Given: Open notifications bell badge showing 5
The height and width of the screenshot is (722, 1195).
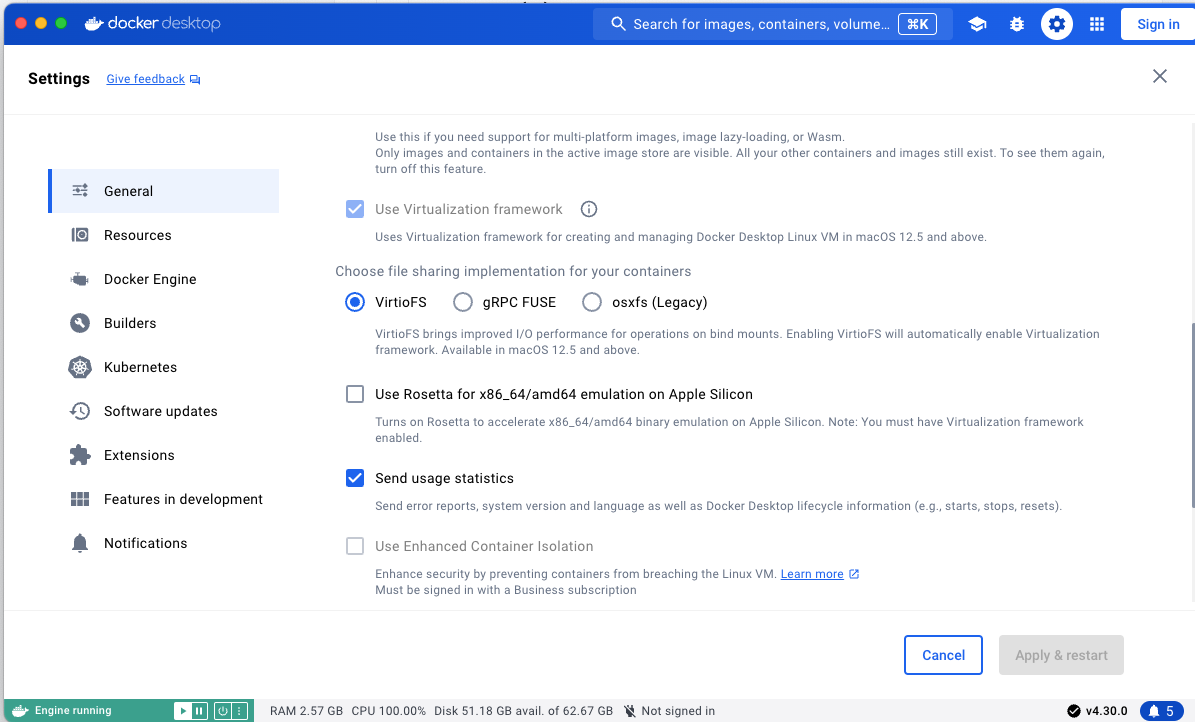Looking at the screenshot, I should click(x=1161, y=711).
